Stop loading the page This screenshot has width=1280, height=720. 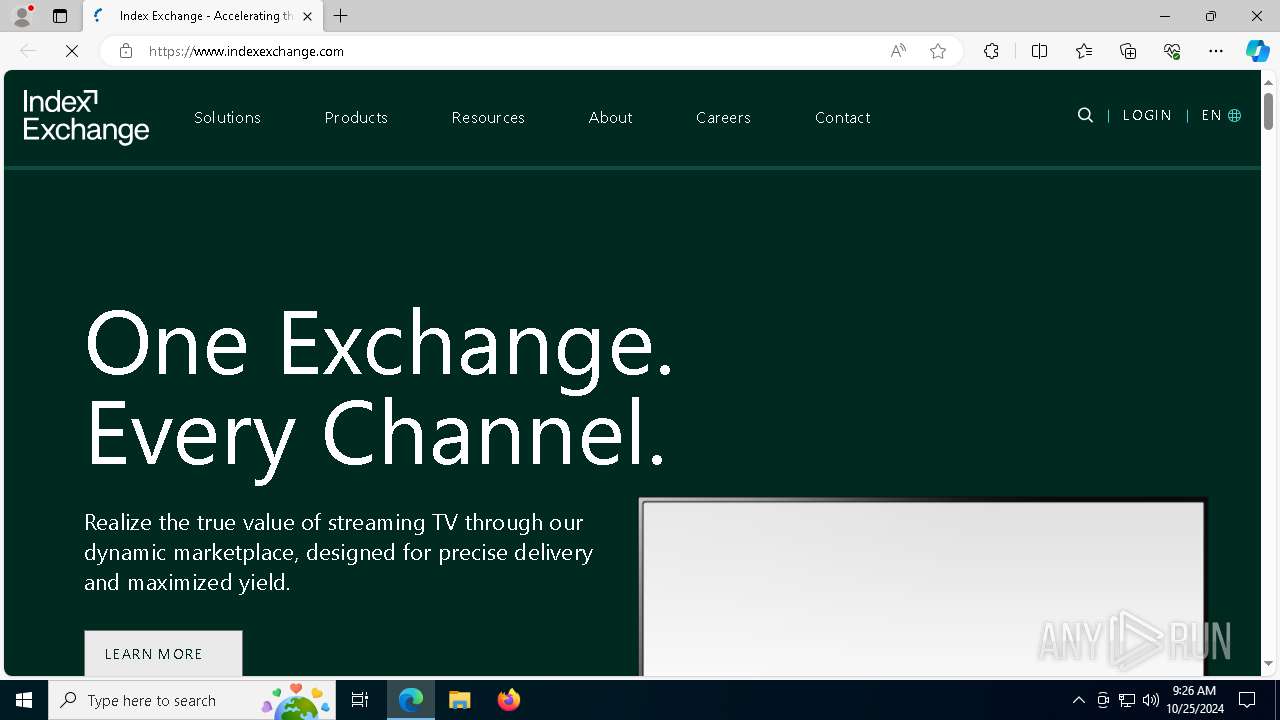72,51
